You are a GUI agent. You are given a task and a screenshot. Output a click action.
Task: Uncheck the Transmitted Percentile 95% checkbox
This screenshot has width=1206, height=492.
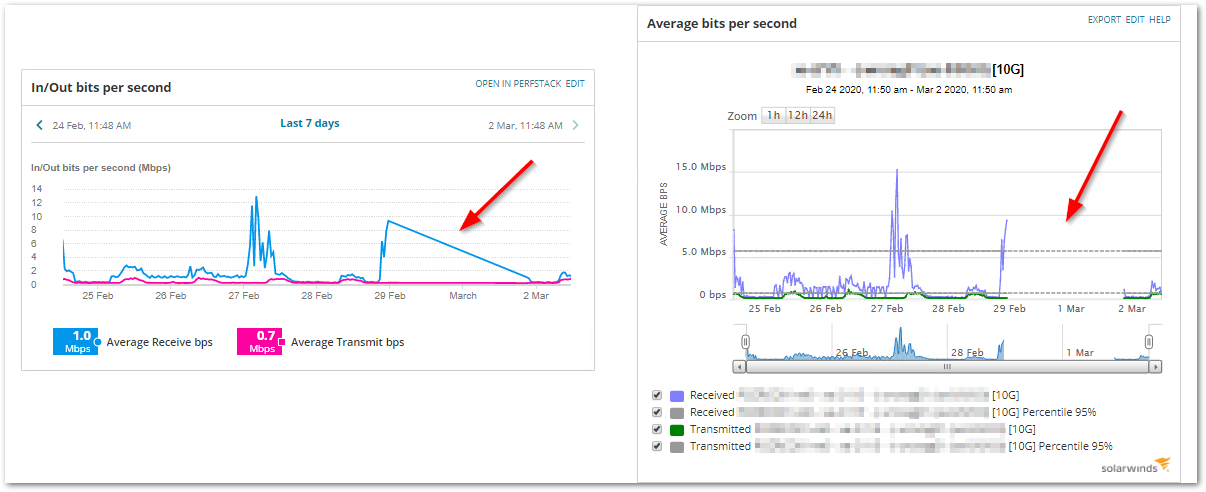[657, 446]
